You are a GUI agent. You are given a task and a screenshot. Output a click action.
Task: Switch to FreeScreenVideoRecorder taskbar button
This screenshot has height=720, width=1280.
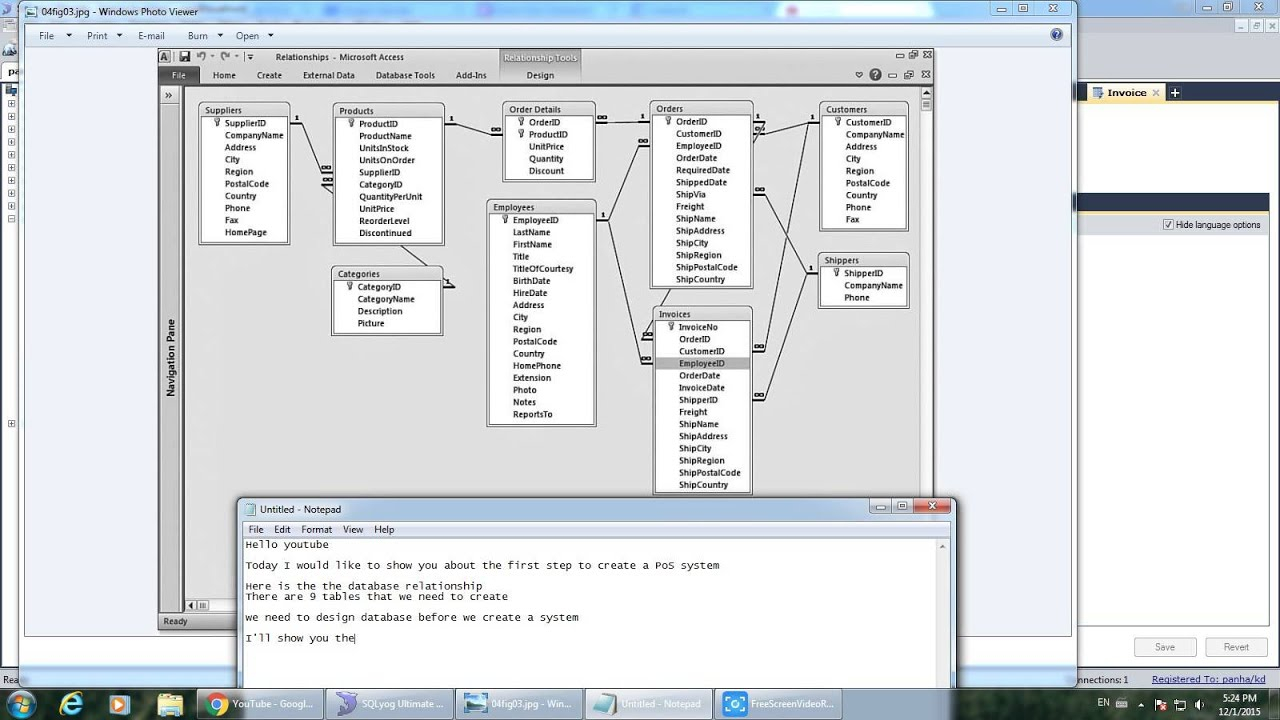pyautogui.click(x=778, y=704)
